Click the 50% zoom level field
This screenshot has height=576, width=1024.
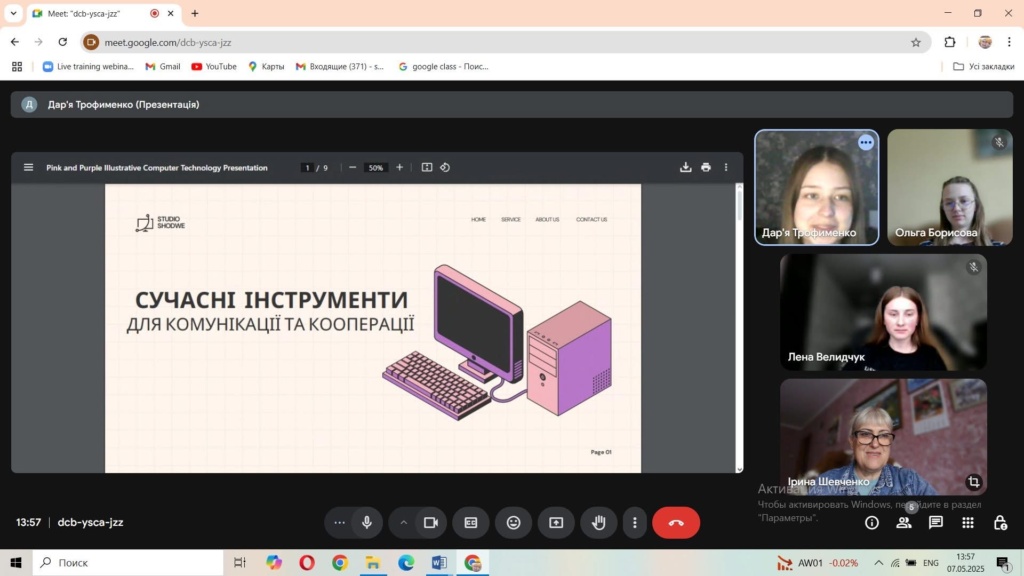pos(376,168)
